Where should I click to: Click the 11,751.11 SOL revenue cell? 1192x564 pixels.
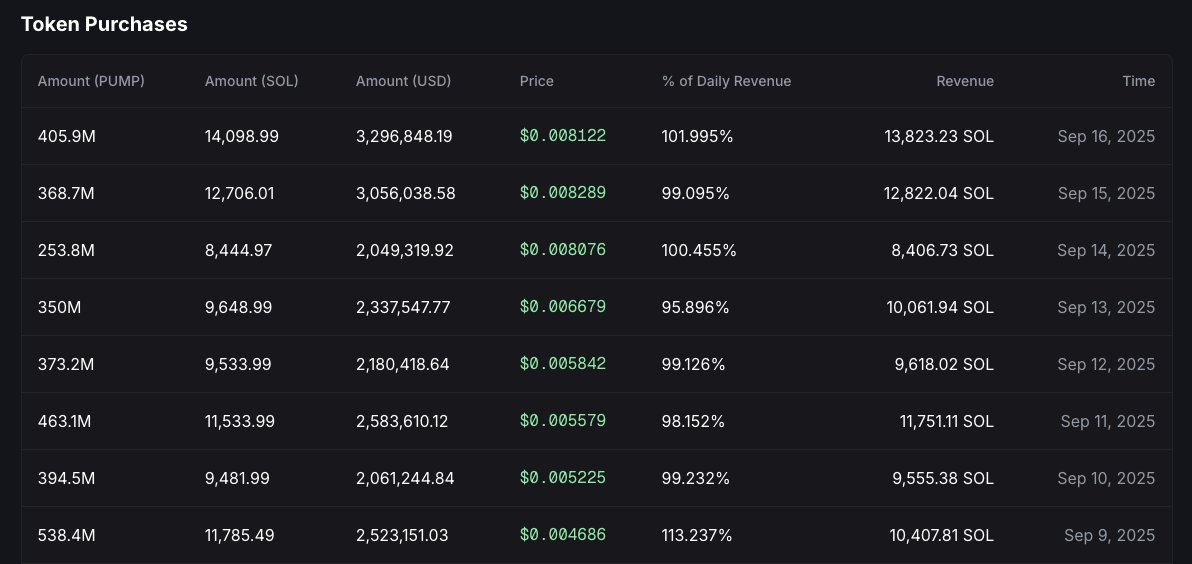pos(947,422)
